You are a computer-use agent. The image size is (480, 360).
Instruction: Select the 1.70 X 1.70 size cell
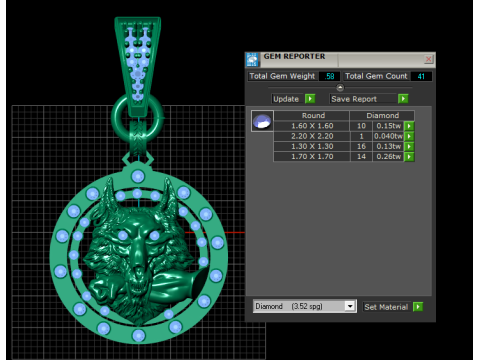[312, 157]
